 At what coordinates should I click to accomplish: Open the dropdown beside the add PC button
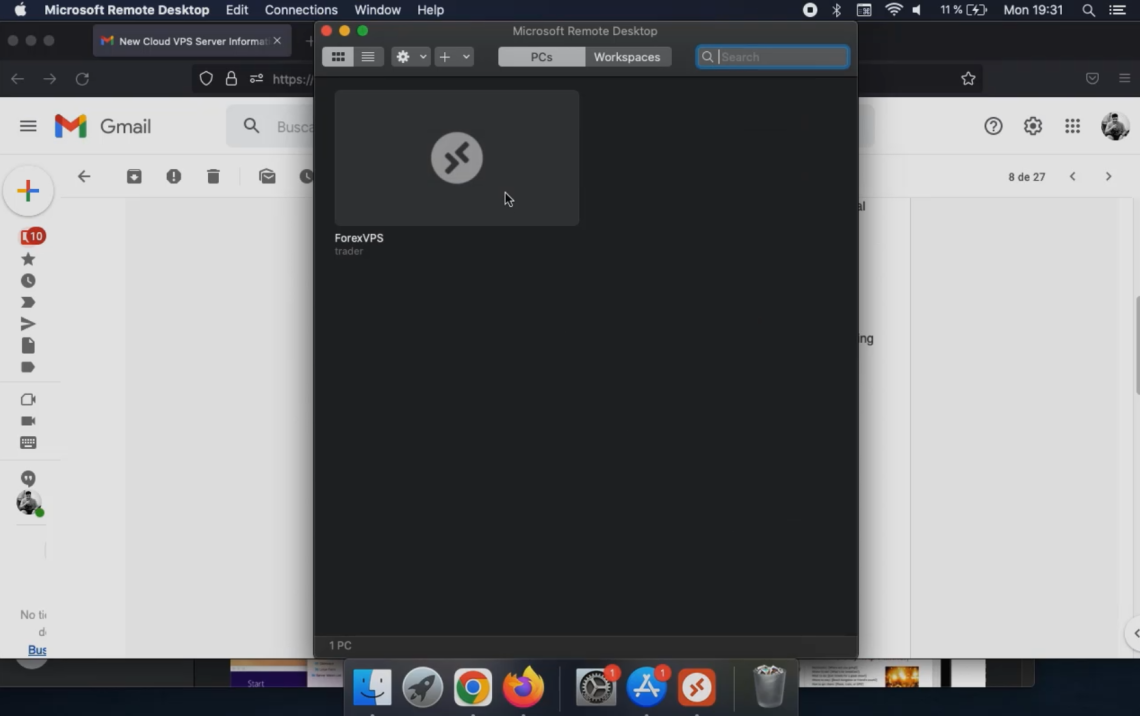point(464,56)
